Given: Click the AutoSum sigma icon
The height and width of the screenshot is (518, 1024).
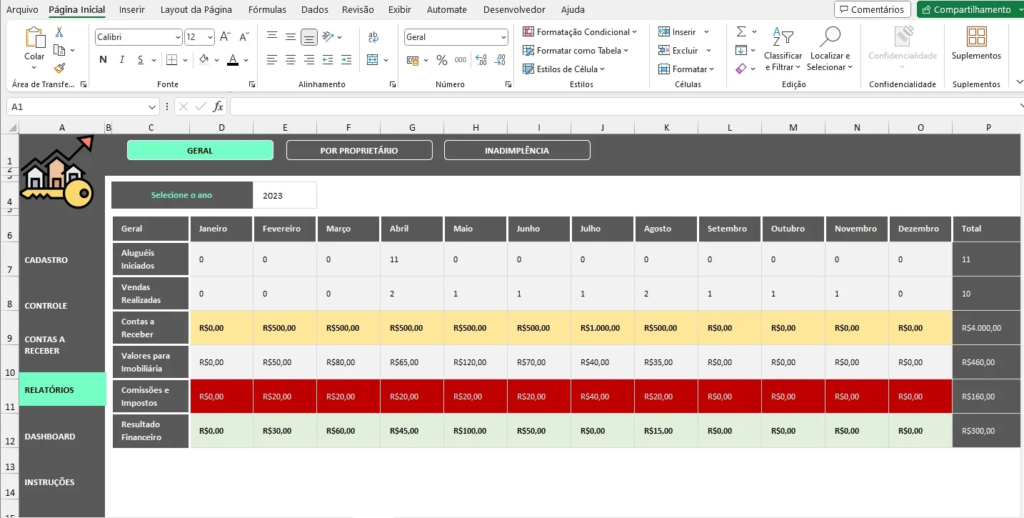Looking at the screenshot, I should (x=741, y=31).
